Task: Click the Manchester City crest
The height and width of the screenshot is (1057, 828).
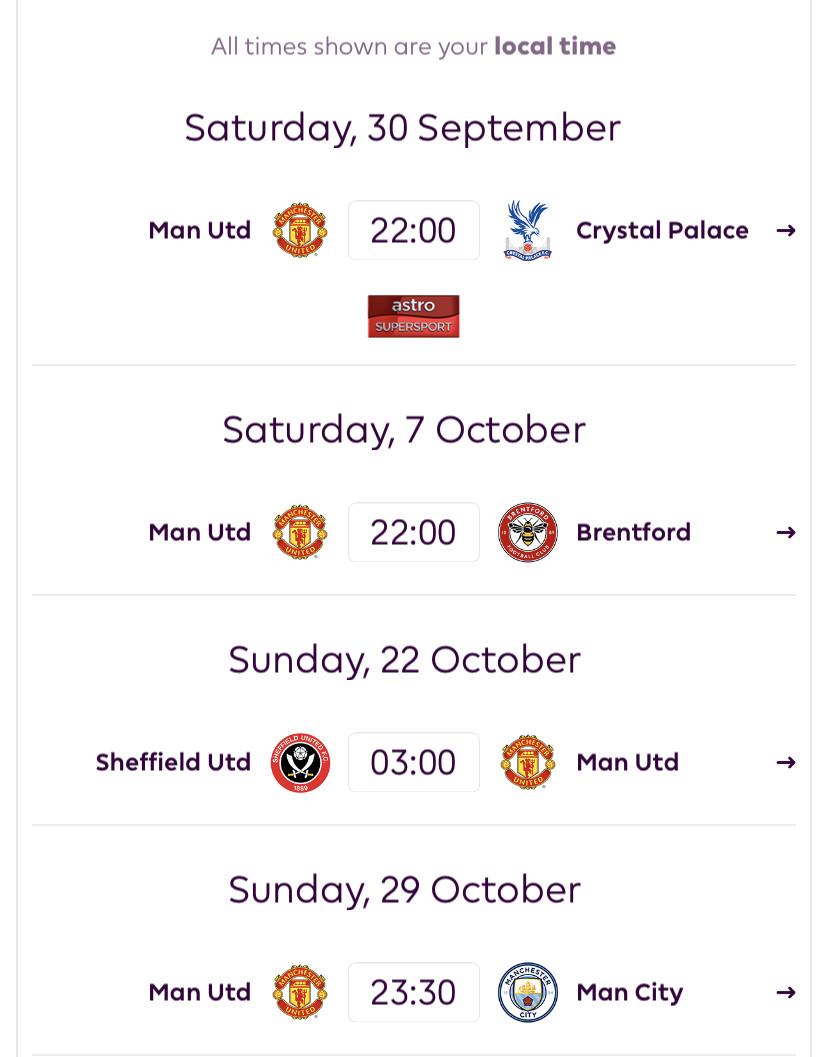Action: (528, 992)
